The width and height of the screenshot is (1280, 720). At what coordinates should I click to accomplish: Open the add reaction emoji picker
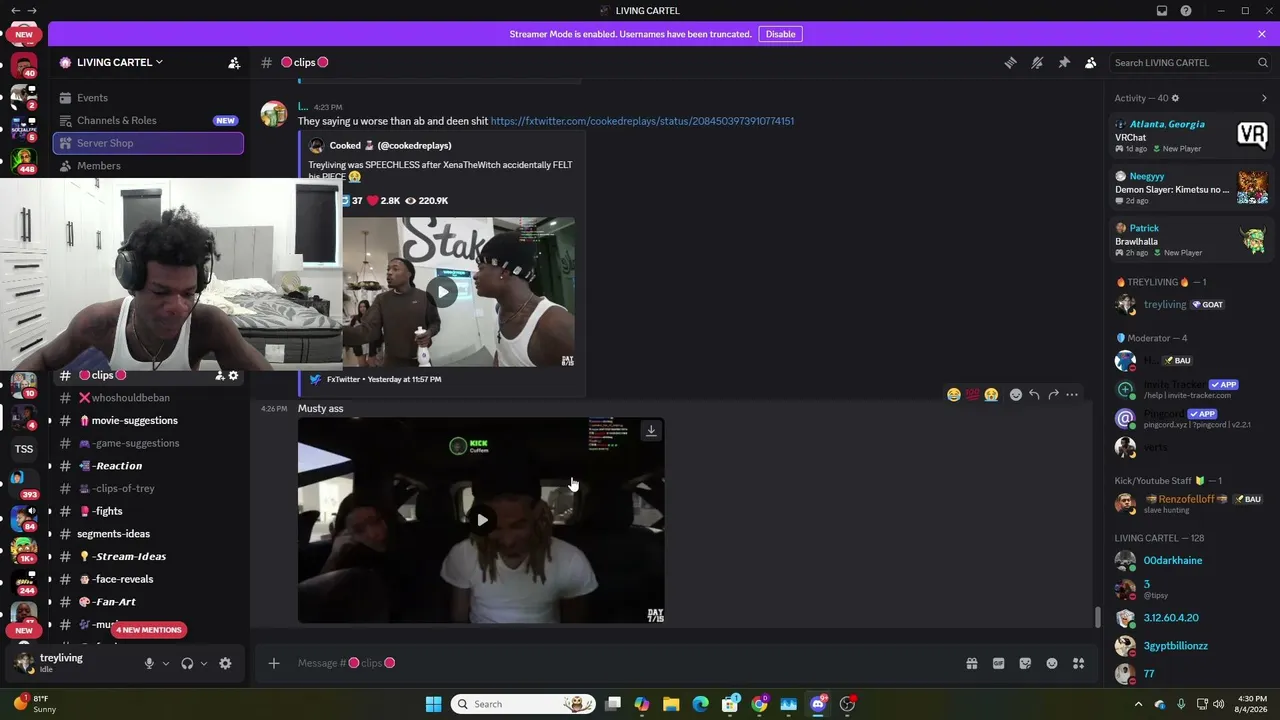(x=1016, y=395)
